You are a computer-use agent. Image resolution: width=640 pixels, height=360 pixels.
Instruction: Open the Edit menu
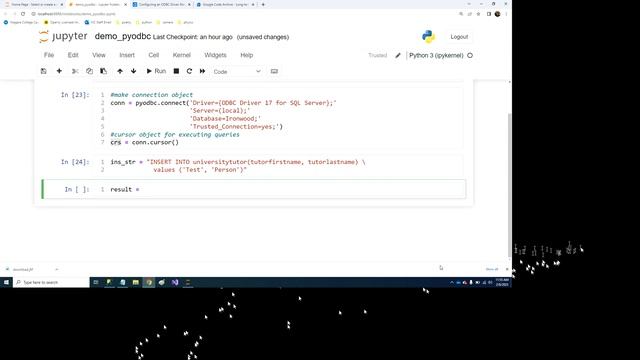pos(73,55)
